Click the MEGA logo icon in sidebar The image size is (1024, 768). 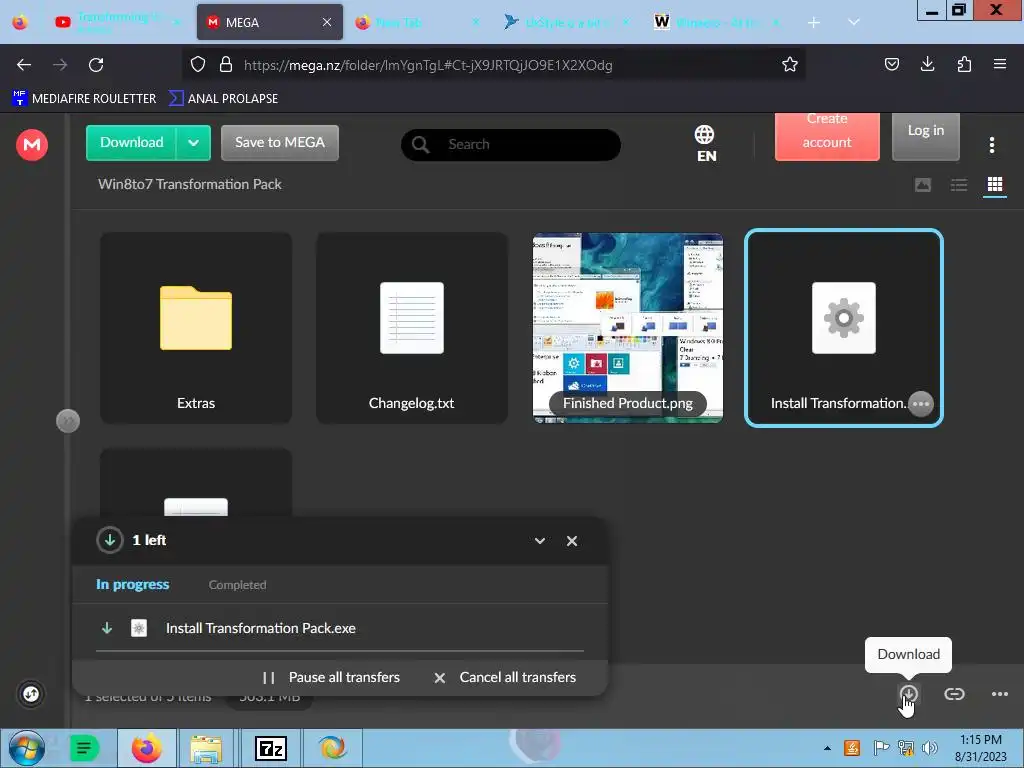tap(31, 144)
